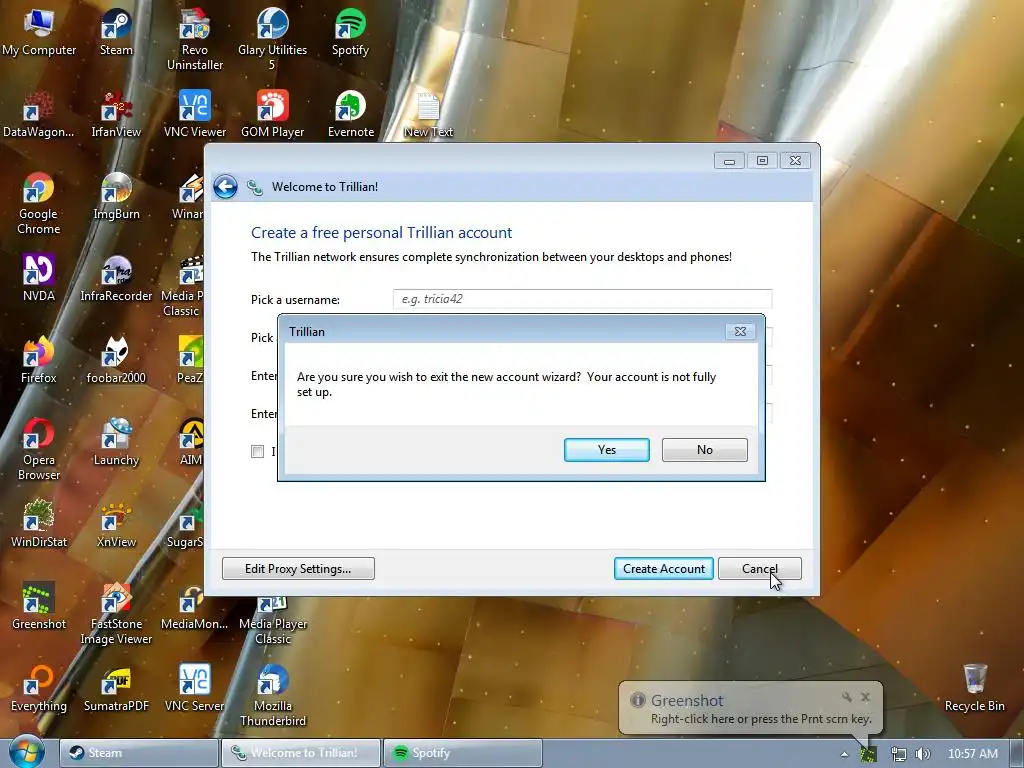
Task: Open volume speaker tray icon
Action: tap(923, 754)
